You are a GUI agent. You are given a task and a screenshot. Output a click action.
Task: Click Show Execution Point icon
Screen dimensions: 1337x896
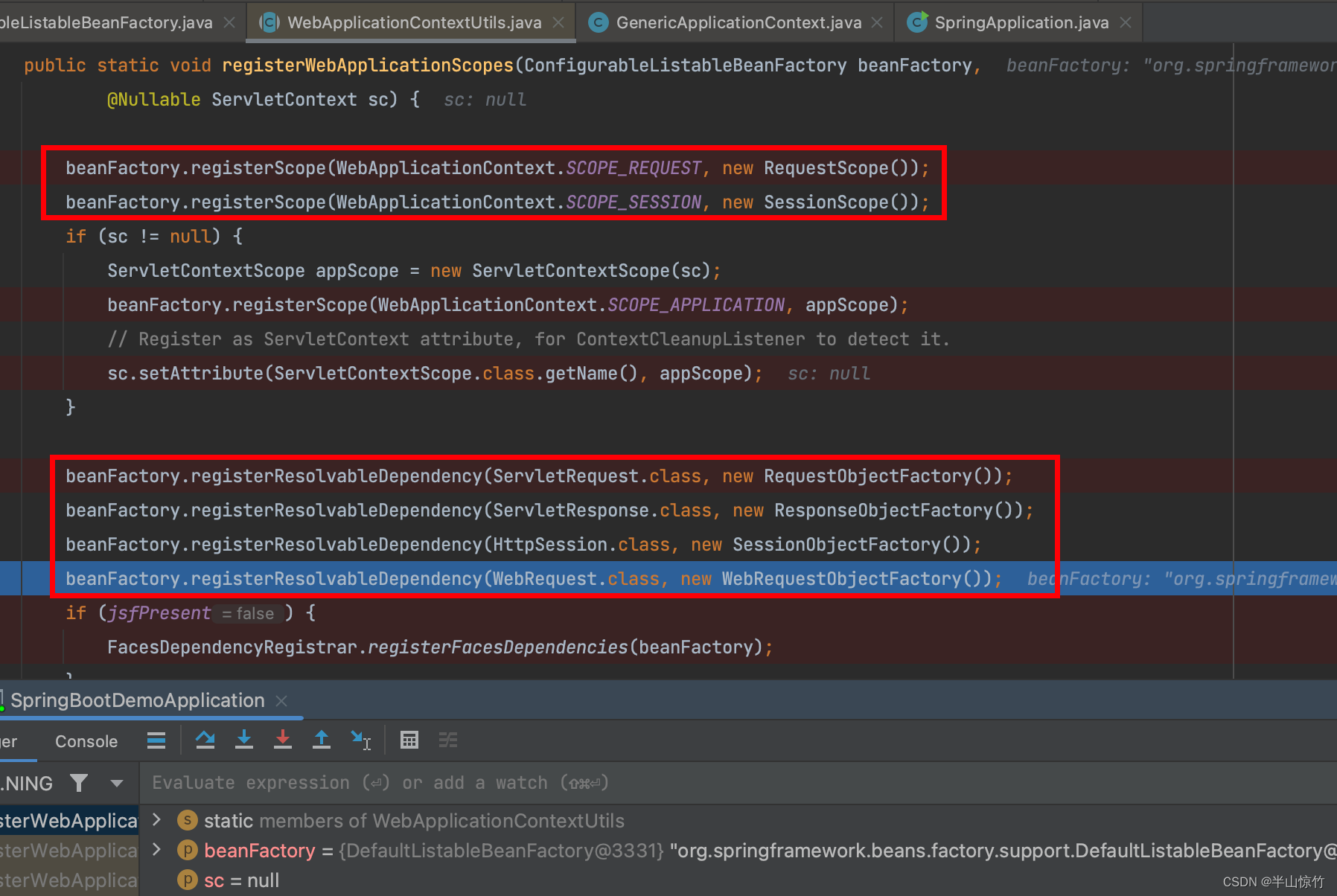click(156, 740)
